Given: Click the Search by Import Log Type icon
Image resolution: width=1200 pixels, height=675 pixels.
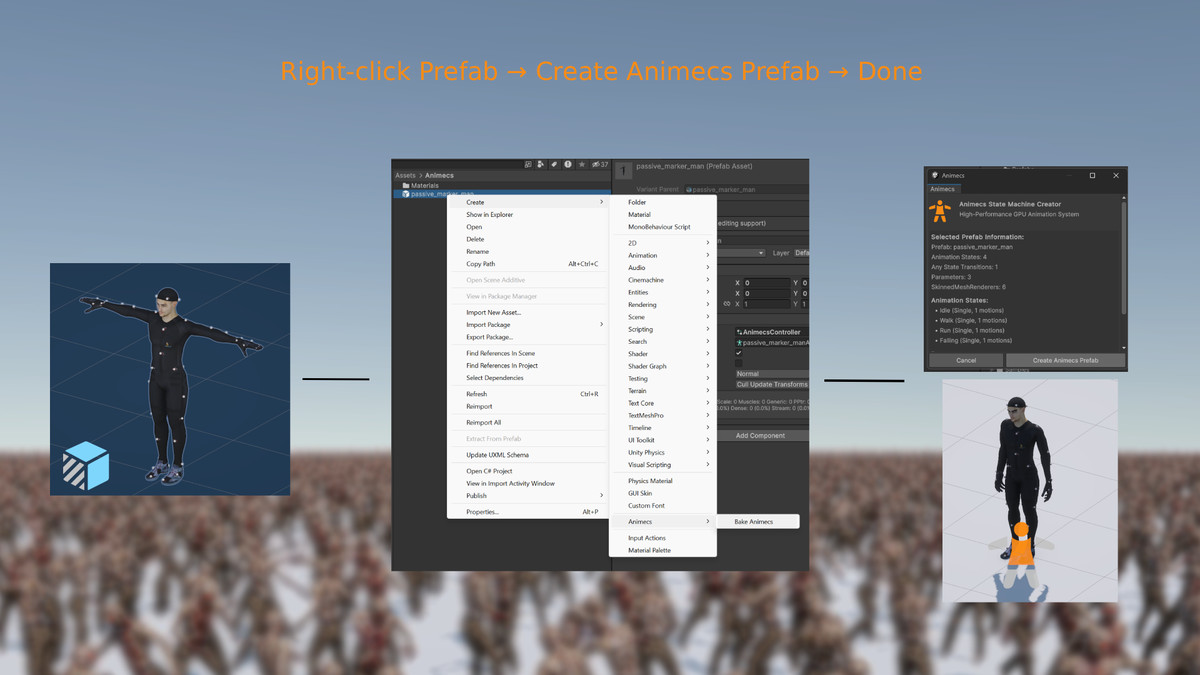Looking at the screenshot, I should [568, 164].
